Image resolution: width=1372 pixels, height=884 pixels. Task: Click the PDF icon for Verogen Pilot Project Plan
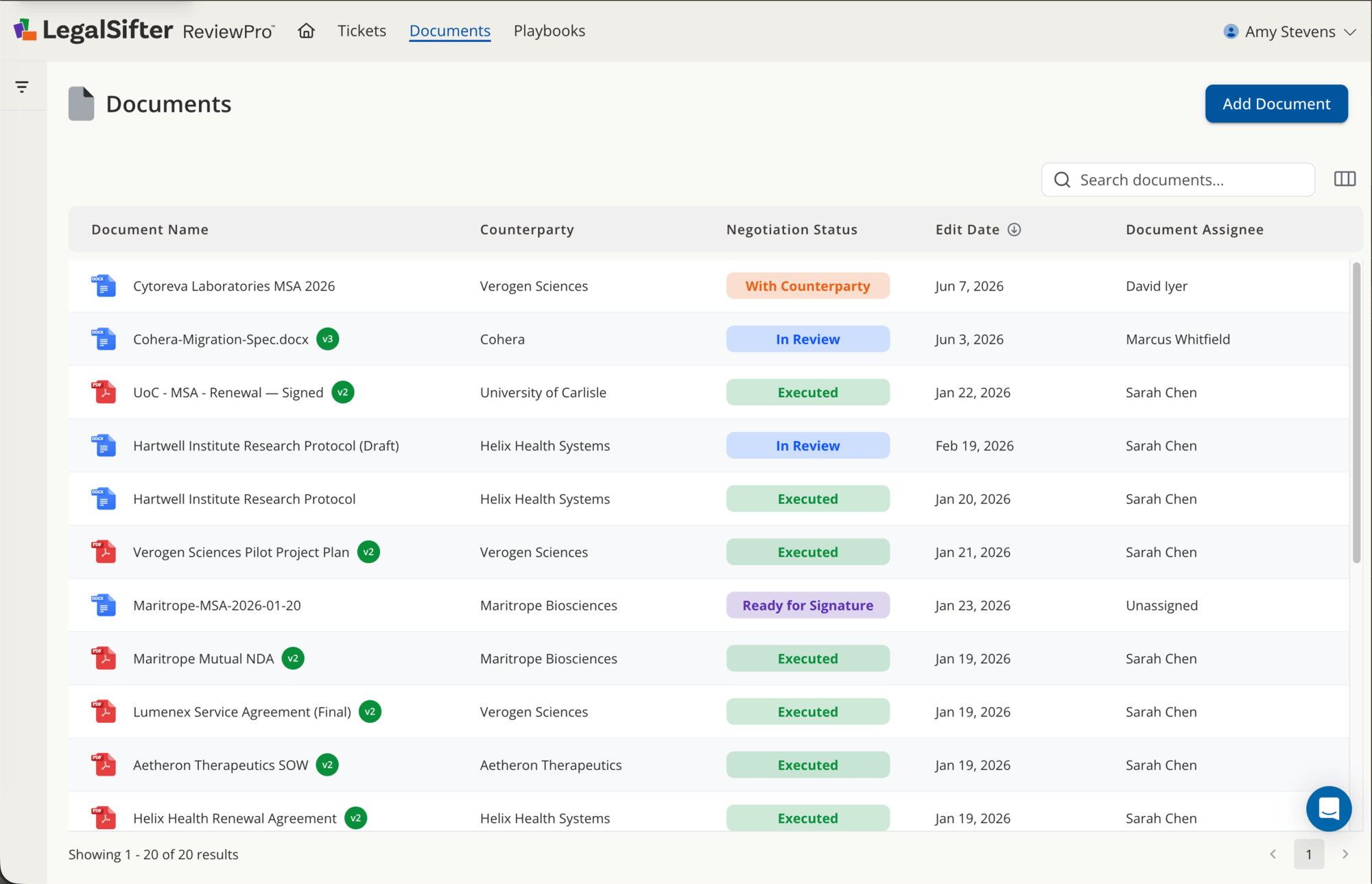pyautogui.click(x=104, y=552)
